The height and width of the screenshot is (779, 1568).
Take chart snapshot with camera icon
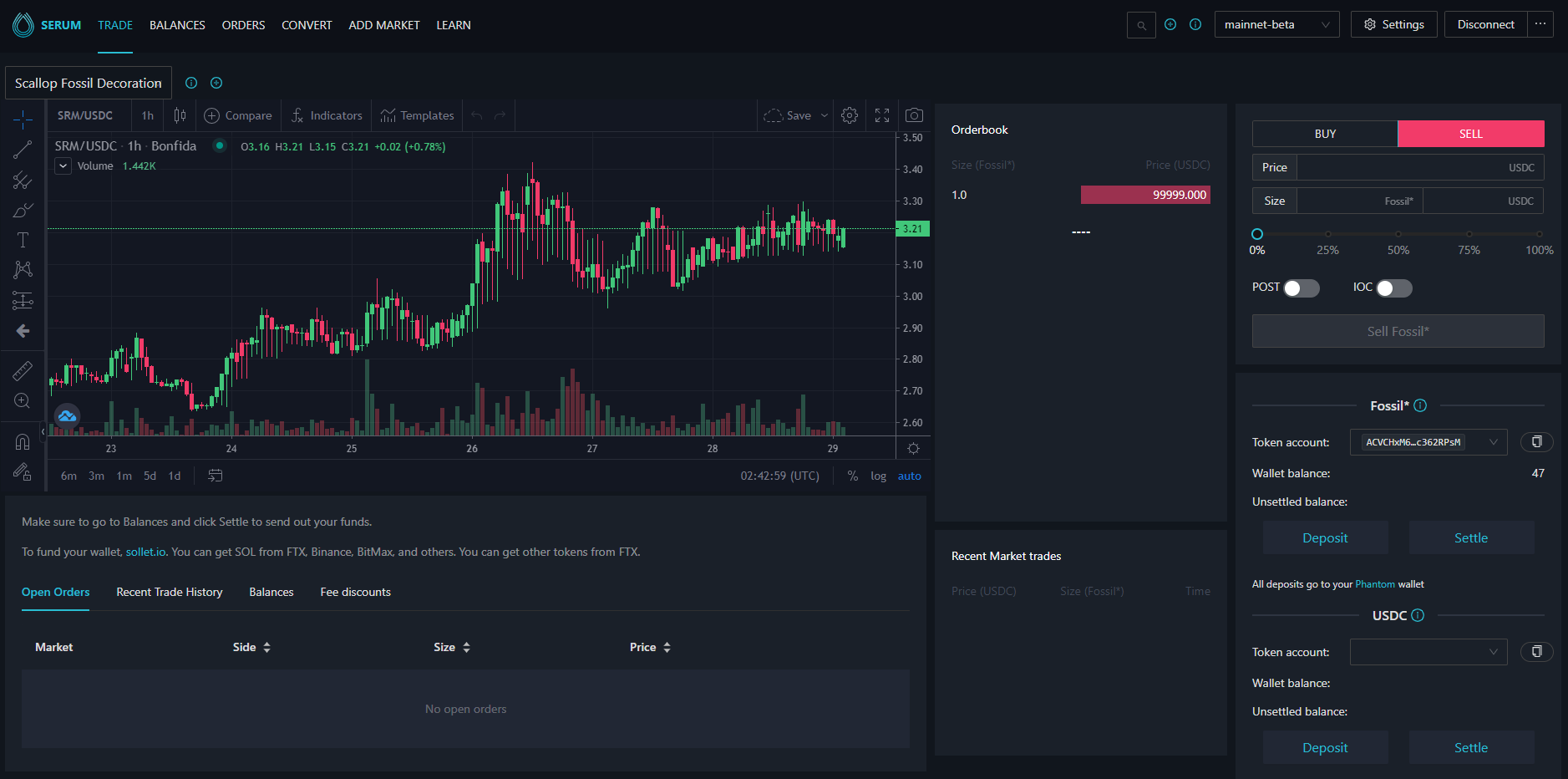915,115
